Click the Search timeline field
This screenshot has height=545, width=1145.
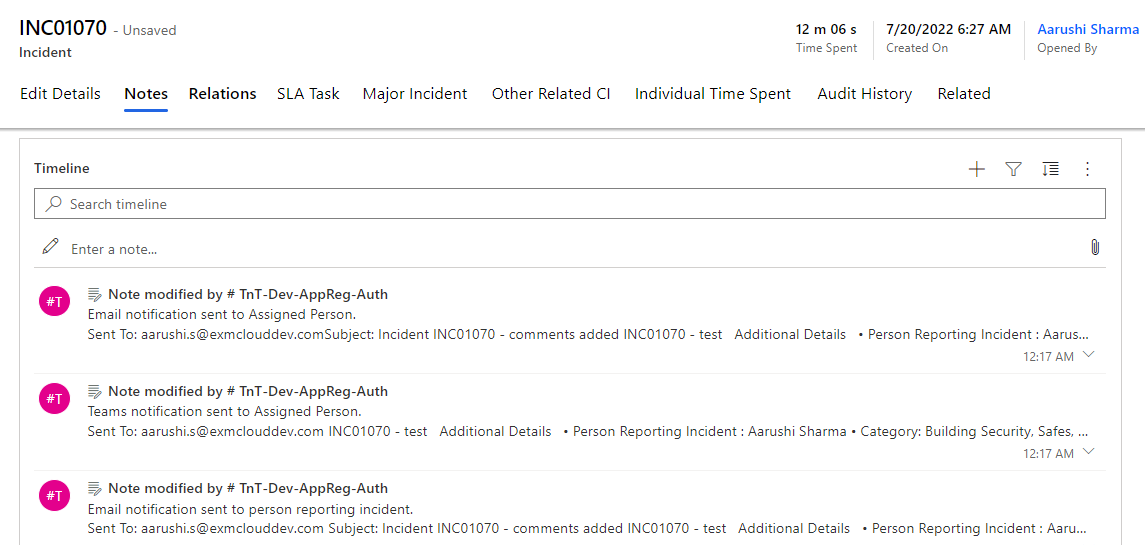tap(570, 204)
